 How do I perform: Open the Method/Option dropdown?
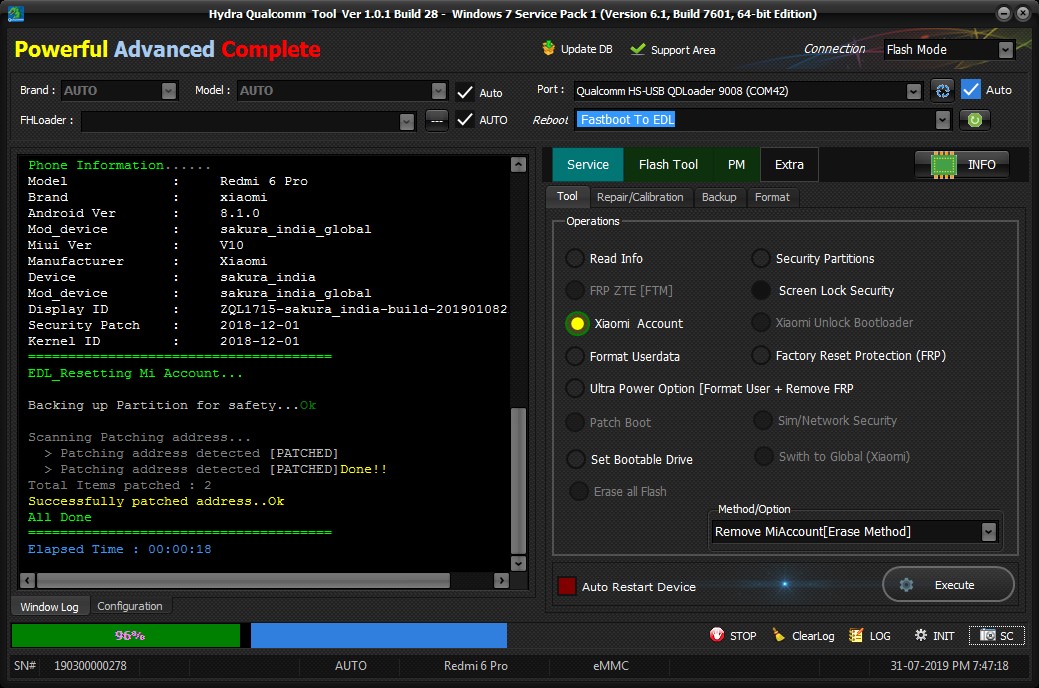[989, 532]
